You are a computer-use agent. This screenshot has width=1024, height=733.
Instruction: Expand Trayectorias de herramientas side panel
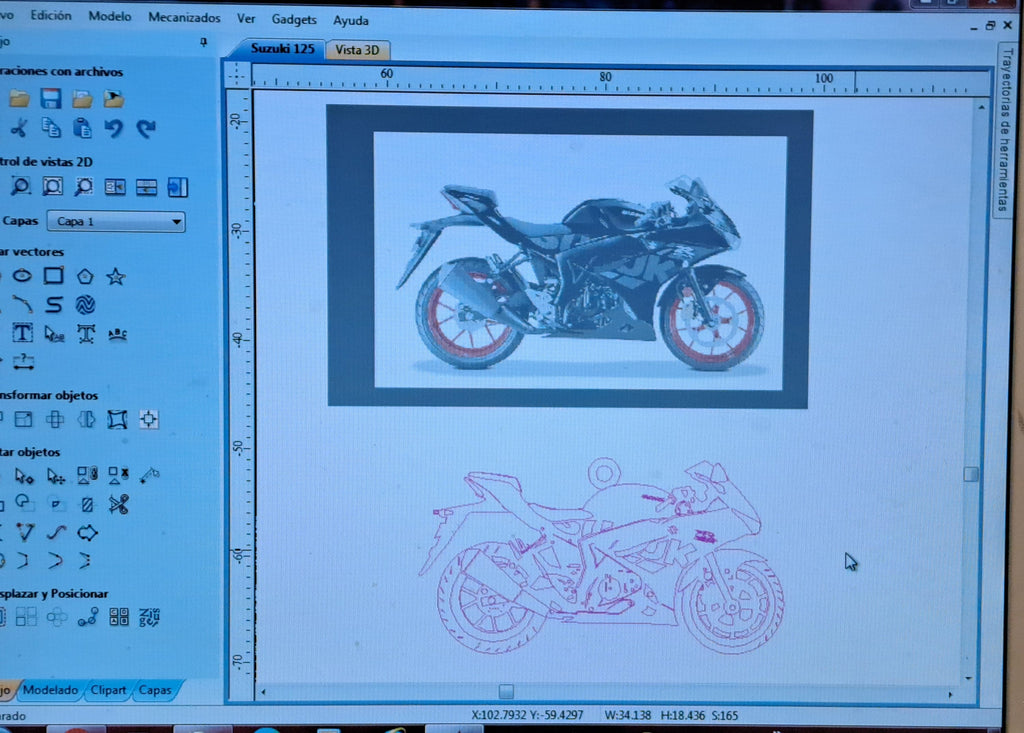point(1006,129)
